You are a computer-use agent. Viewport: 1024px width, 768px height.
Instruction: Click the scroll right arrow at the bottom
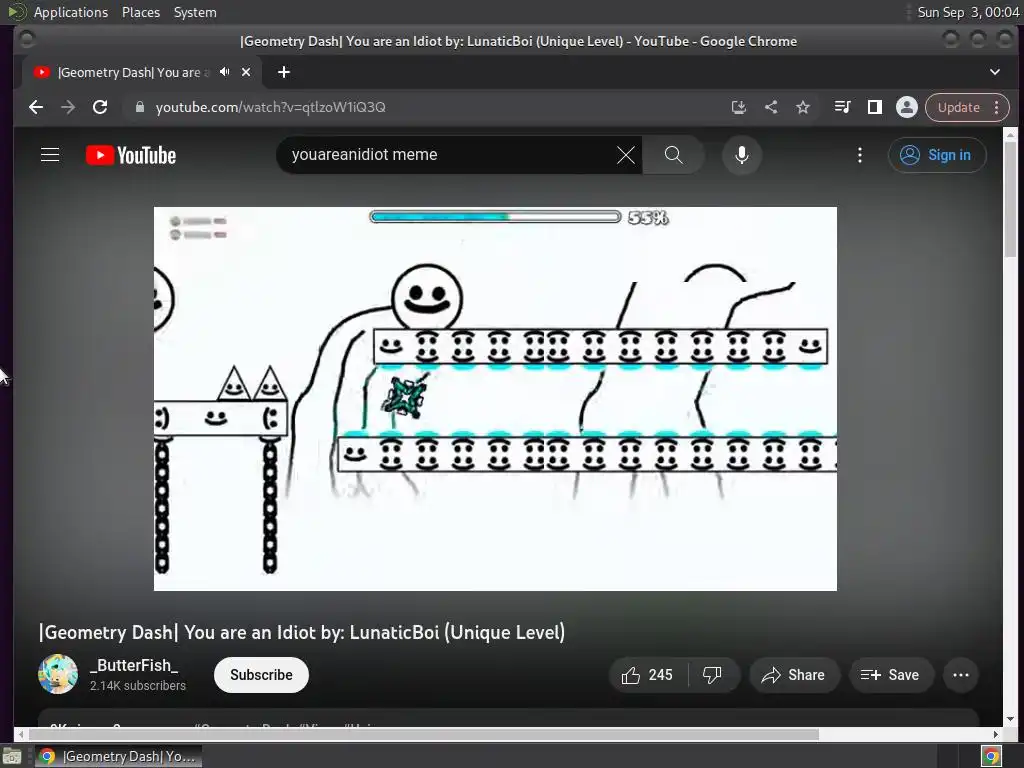click(x=996, y=735)
